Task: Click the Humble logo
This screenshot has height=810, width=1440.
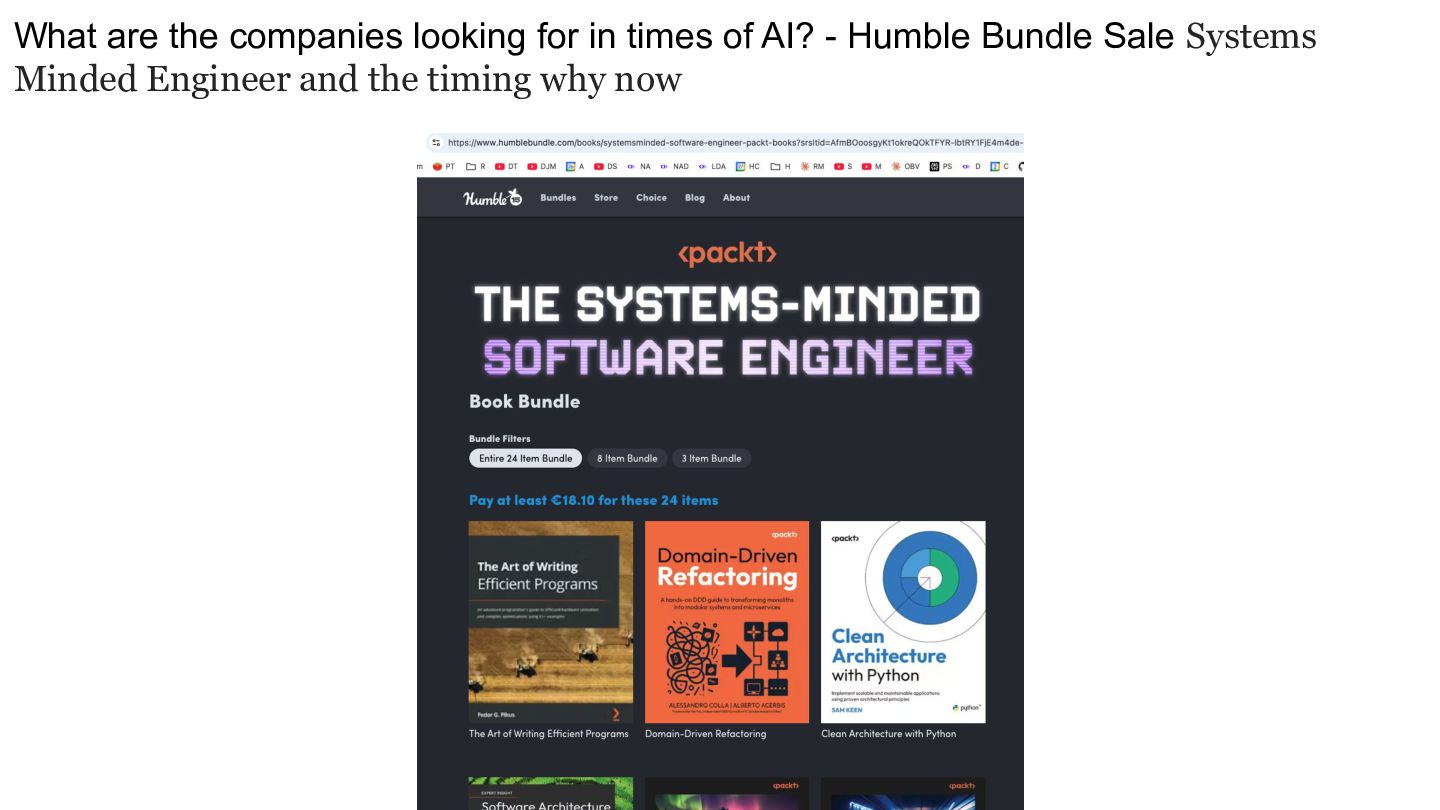Action: pos(492,198)
